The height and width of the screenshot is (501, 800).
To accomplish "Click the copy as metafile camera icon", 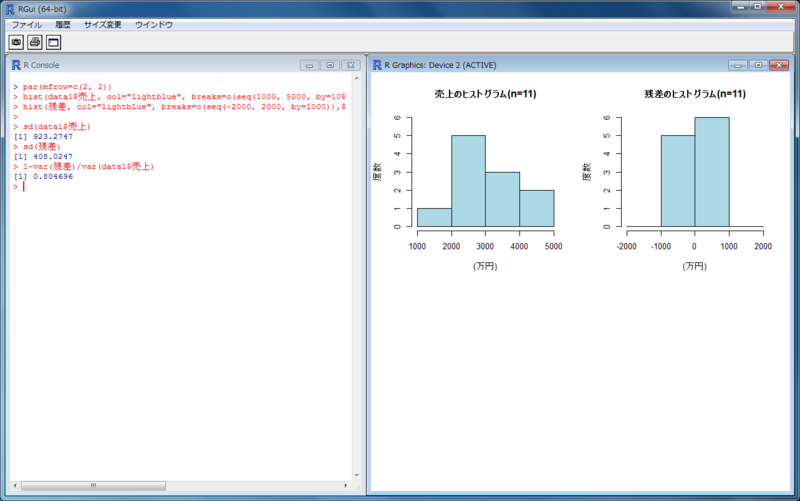I will pos(16,42).
